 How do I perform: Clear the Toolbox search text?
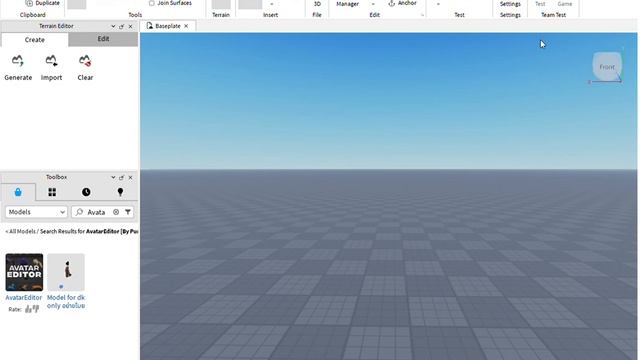[116, 212]
